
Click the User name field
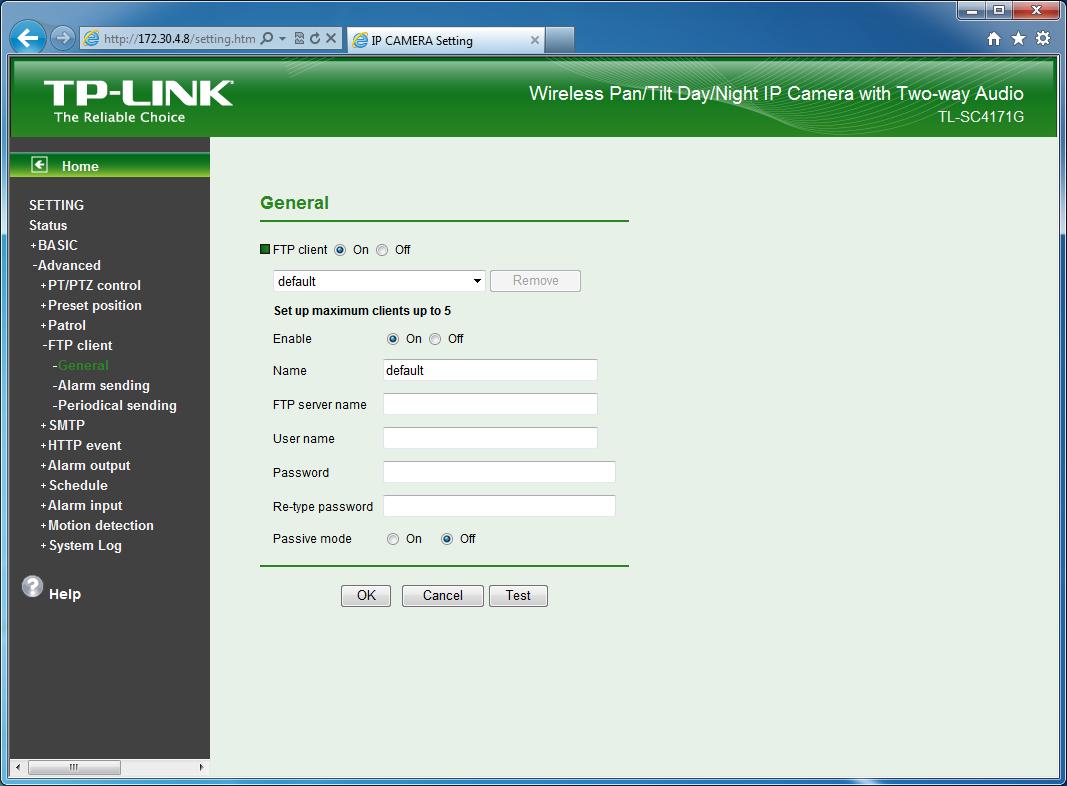490,438
